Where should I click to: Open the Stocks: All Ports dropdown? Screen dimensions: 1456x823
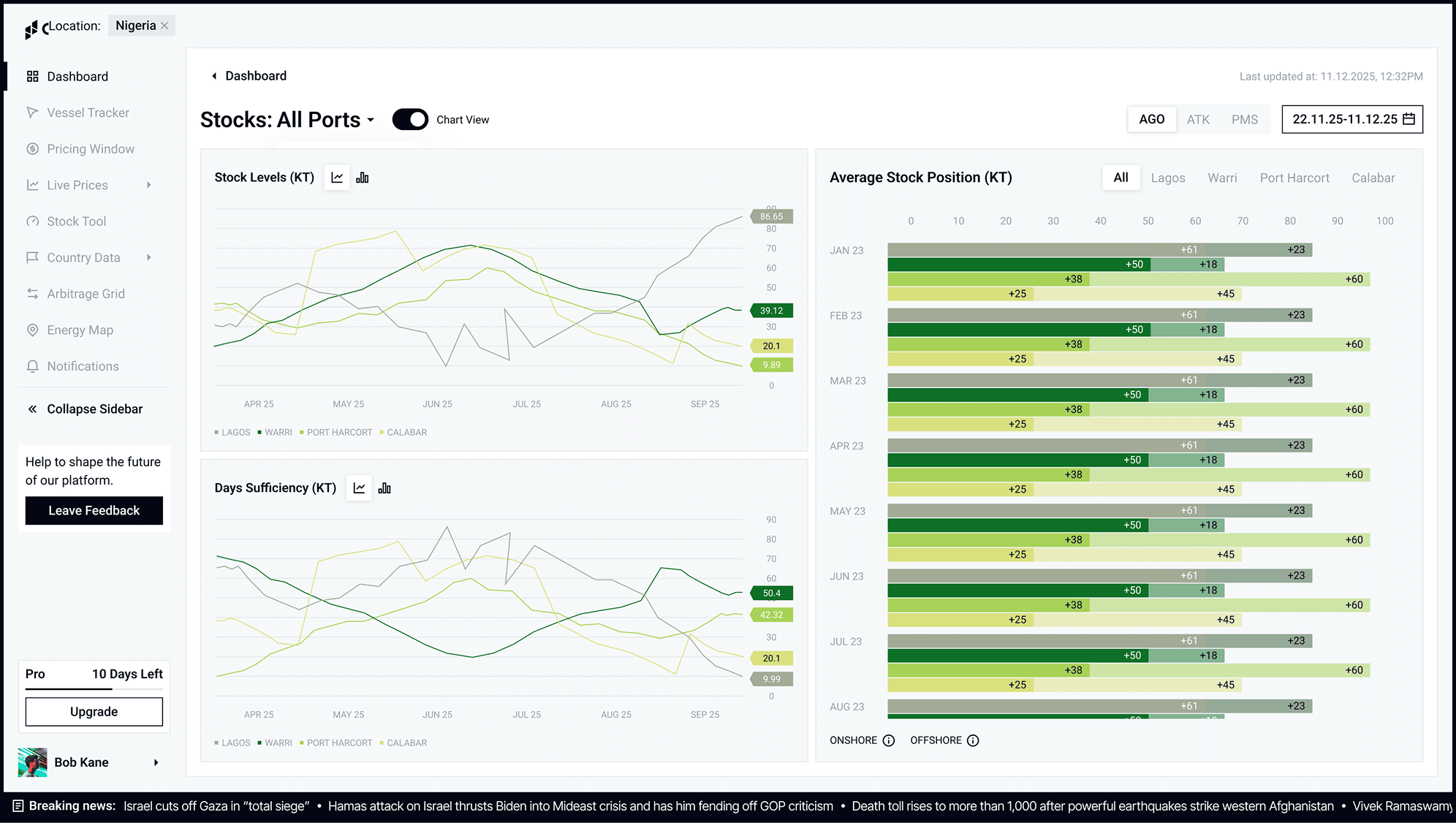pos(371,120)
